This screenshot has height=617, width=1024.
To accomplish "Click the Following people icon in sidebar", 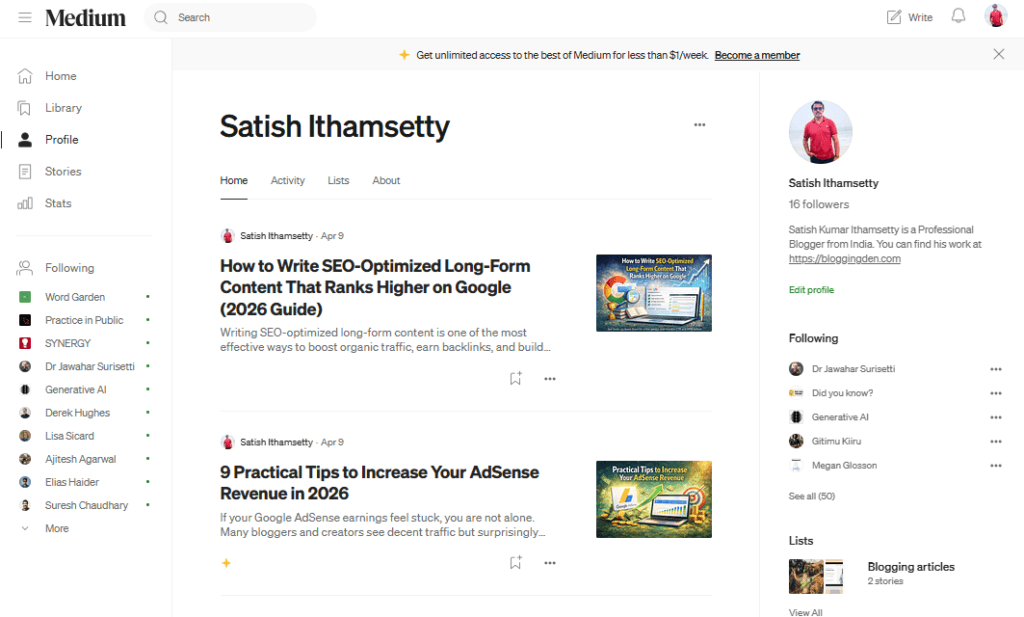I will 25,268.
